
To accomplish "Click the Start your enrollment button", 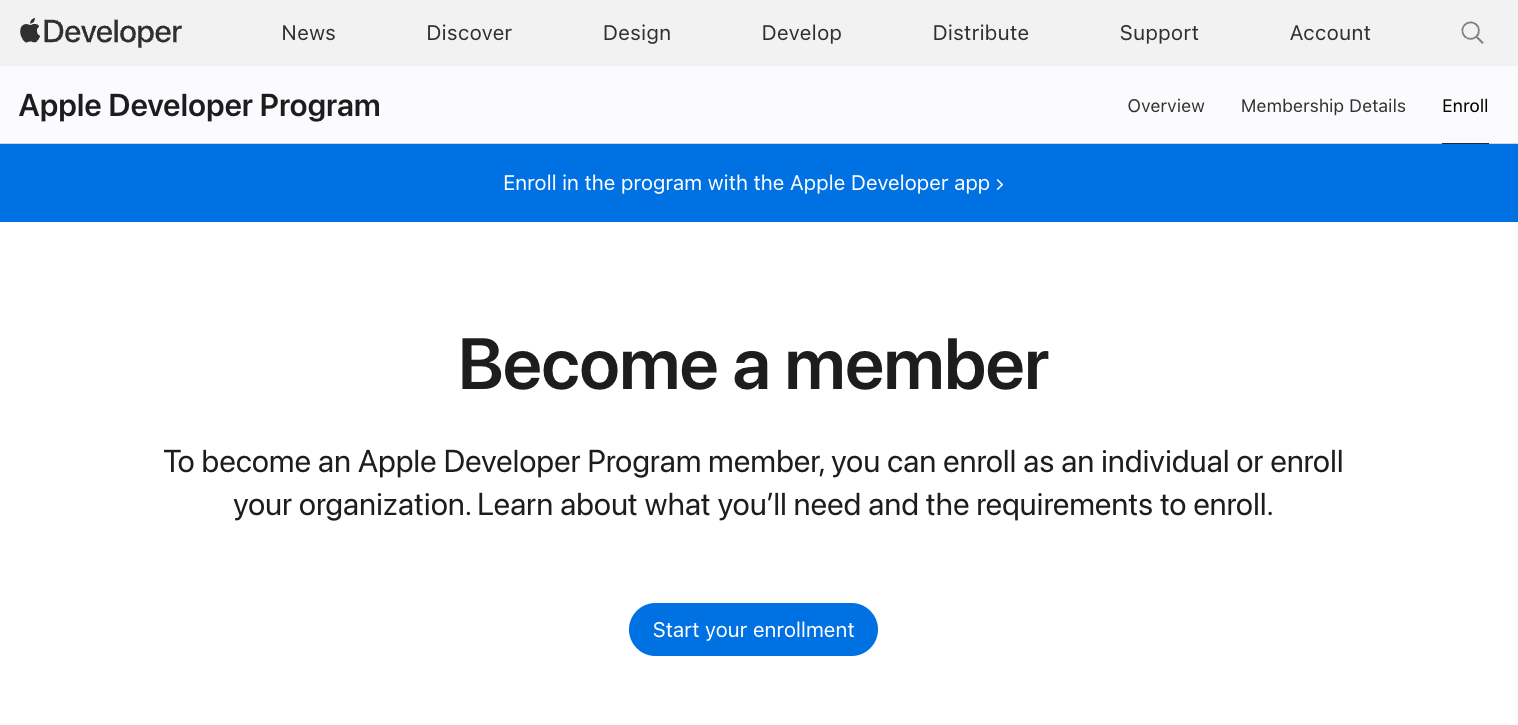I will click(x=753, y=629).
